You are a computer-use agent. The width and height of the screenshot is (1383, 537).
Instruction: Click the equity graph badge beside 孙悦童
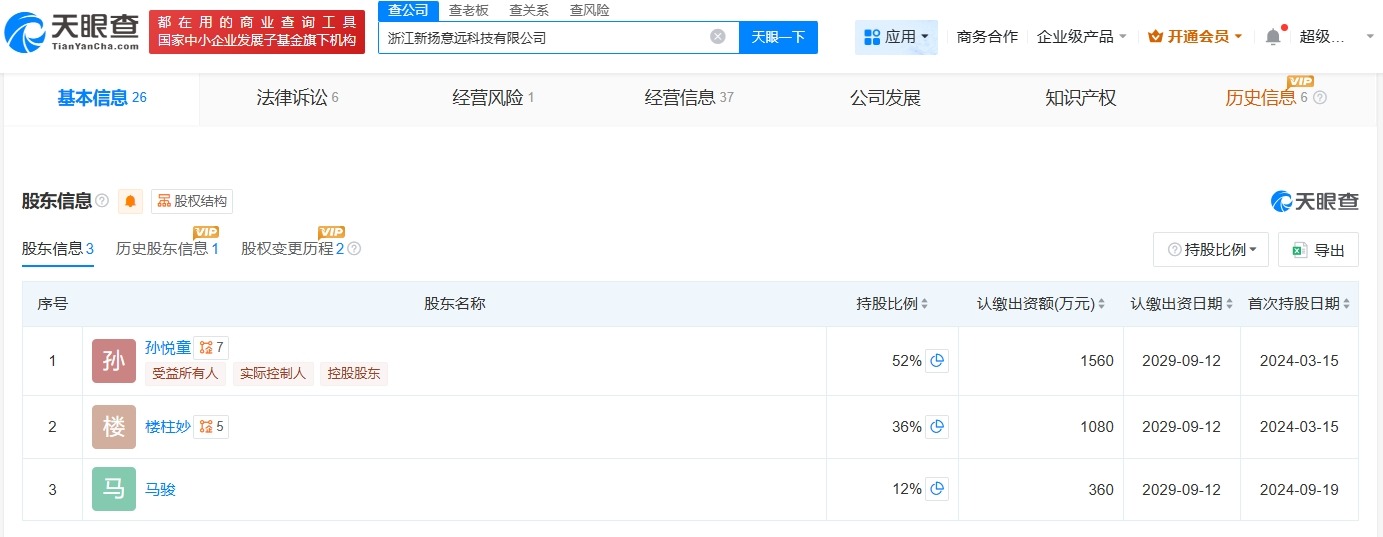click(211, 348)
